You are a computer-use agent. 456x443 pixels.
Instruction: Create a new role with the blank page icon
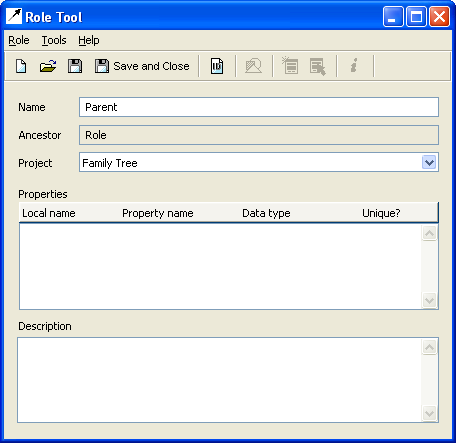pyautogui.click(x=21, y=66)
